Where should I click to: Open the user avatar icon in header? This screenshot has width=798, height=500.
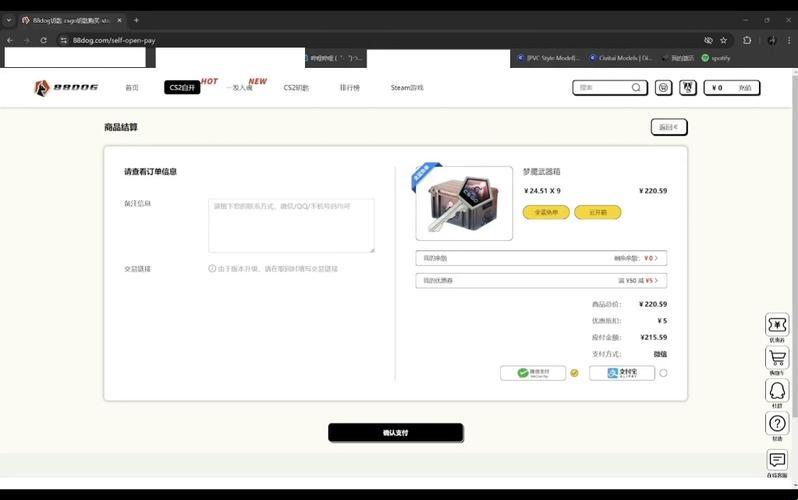coord(688,88)
